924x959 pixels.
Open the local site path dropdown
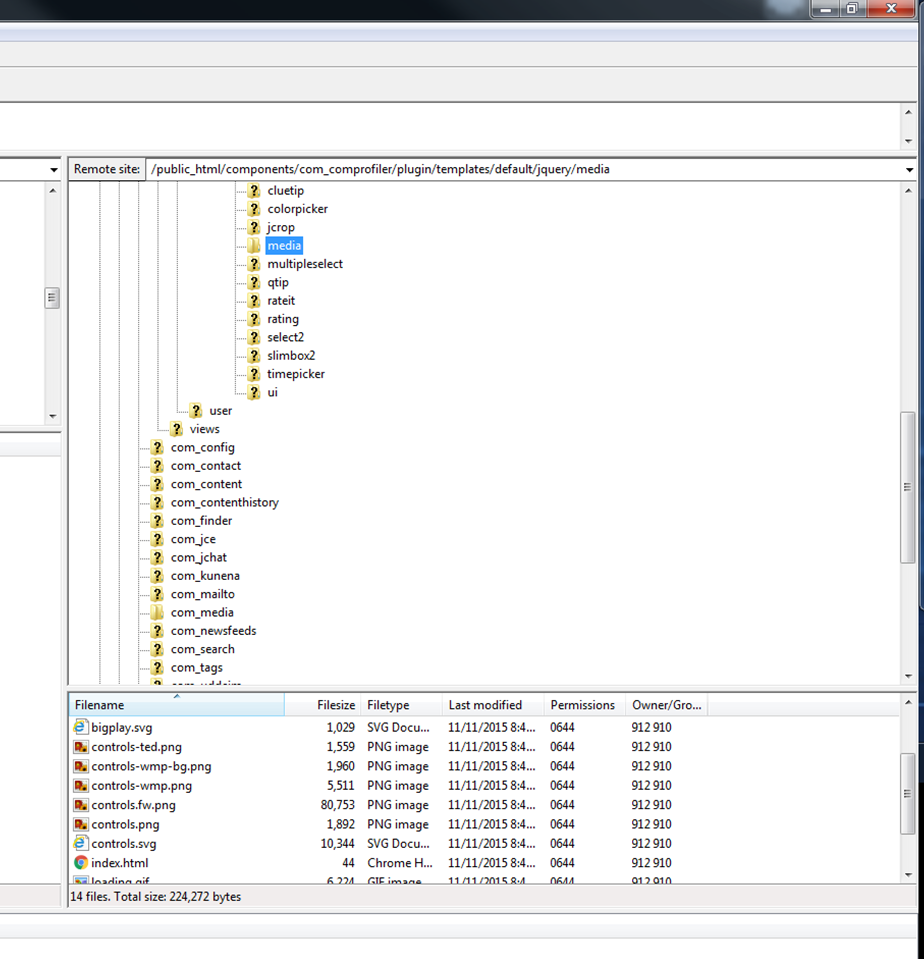click(x=54, y=169)
